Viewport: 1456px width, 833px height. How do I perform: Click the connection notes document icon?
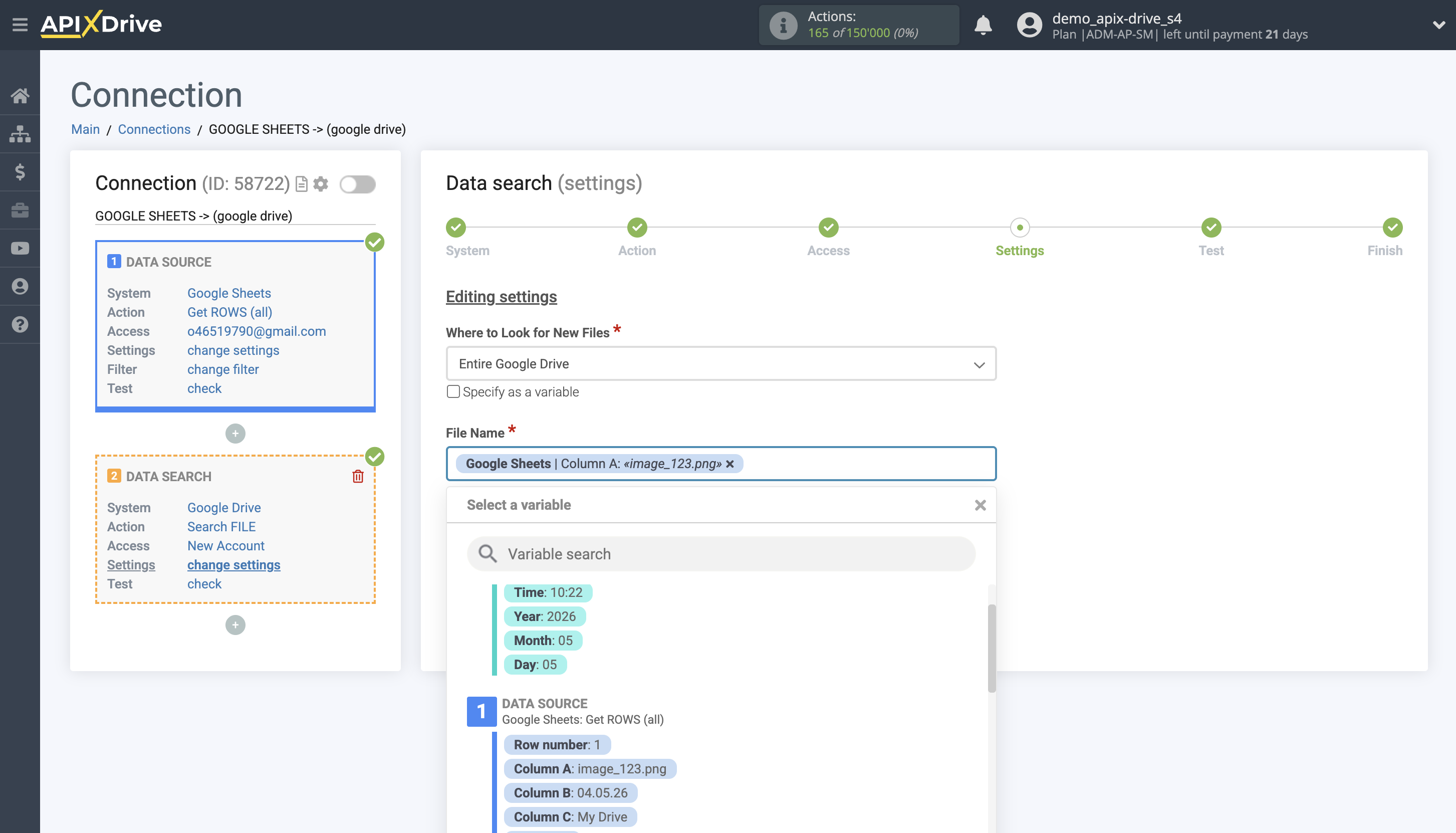[x=302, y=184]
